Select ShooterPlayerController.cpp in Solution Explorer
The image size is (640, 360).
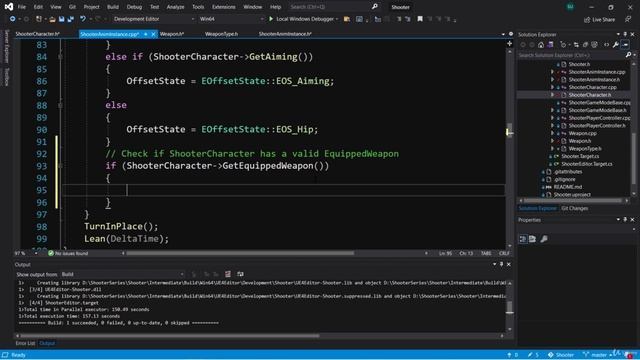(x=599, y=118)
